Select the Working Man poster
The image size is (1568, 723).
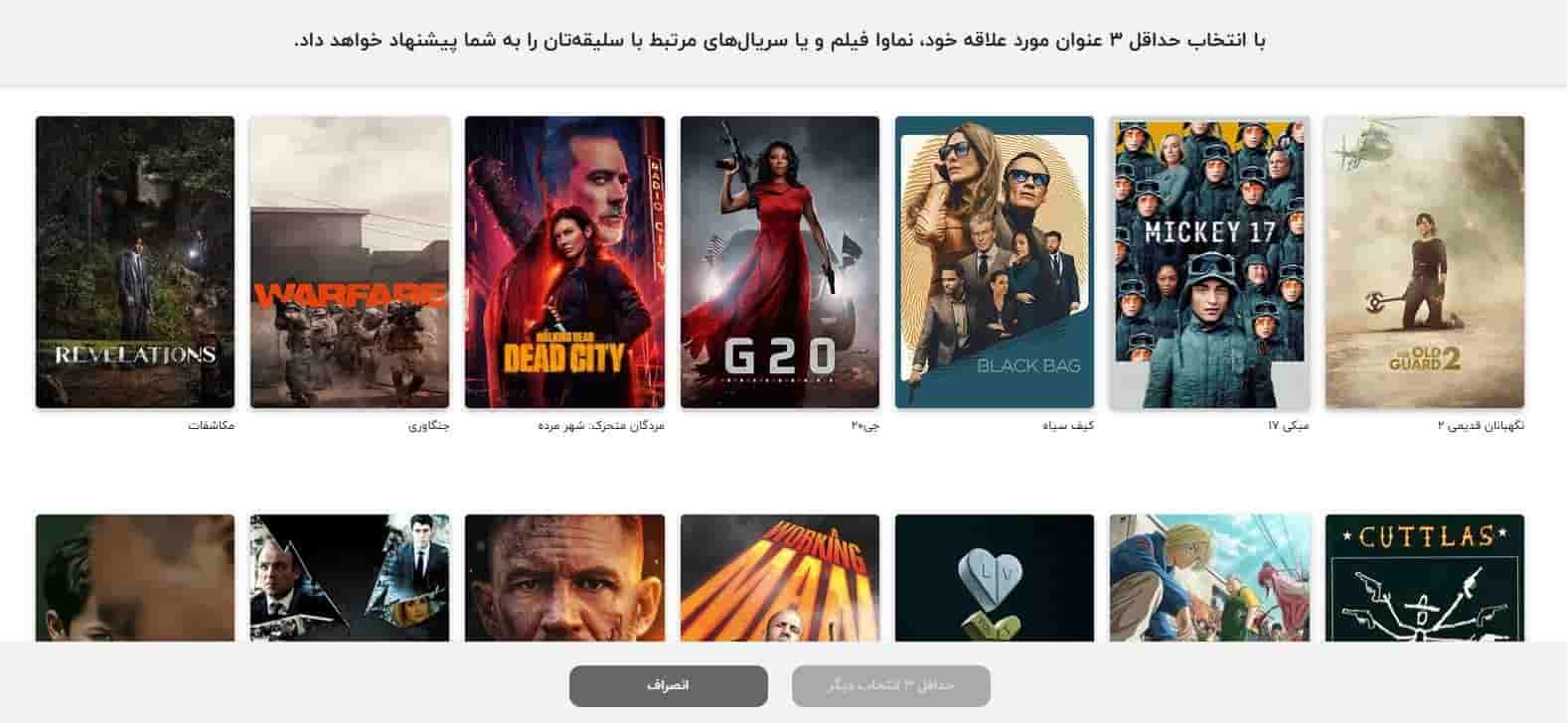coord(780,578)
